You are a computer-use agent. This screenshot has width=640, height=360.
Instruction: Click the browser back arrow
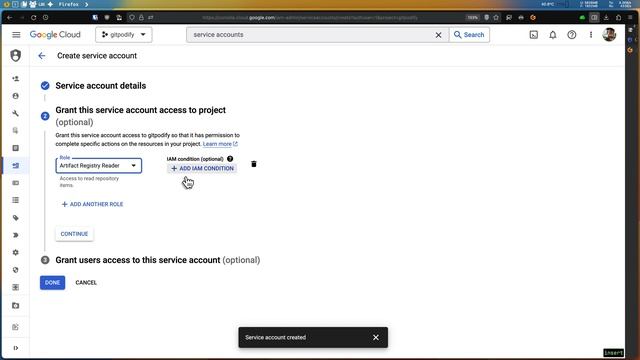click(x=10, y=18)
